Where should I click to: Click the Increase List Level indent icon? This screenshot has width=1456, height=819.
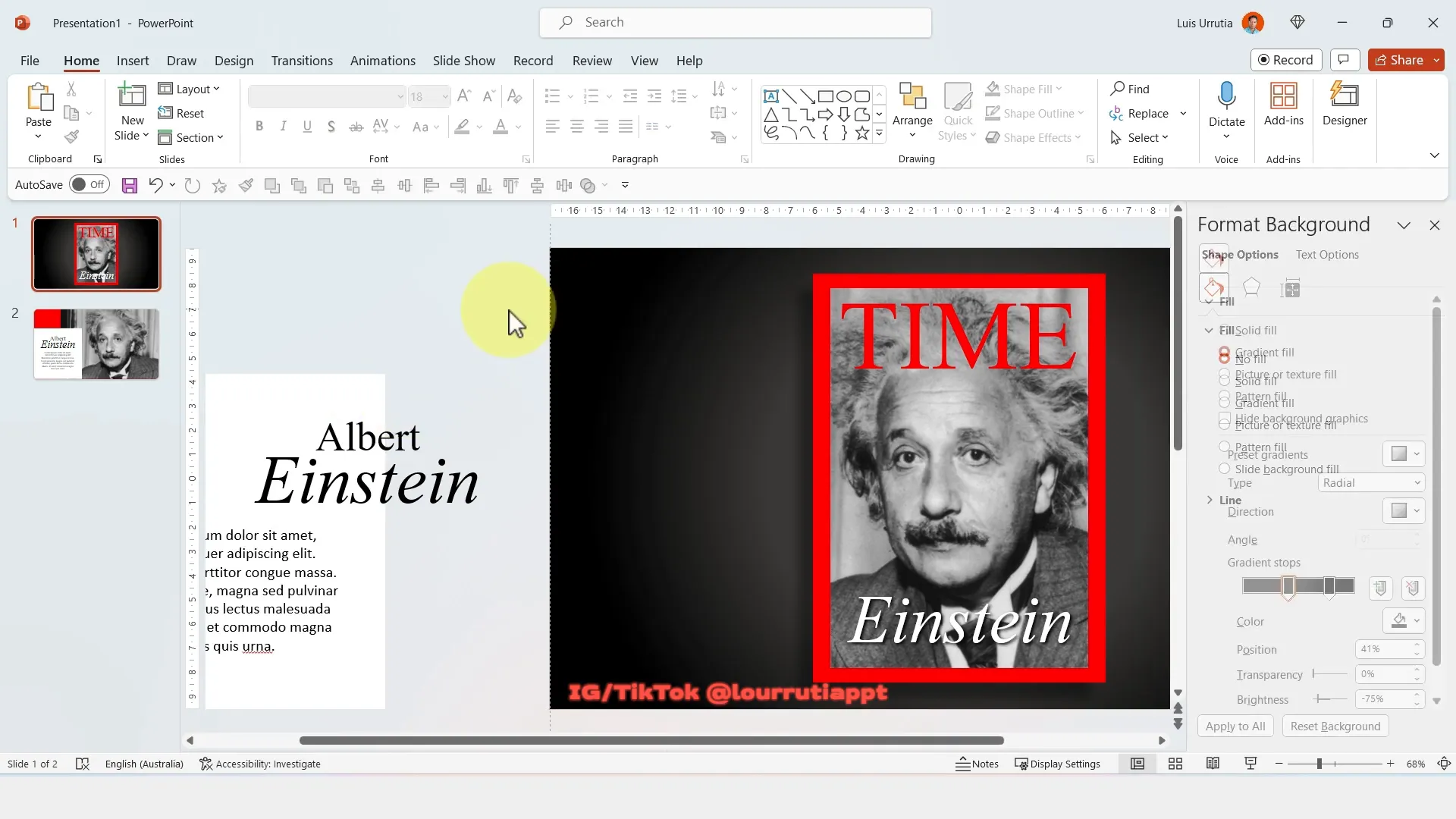[654, 96]
